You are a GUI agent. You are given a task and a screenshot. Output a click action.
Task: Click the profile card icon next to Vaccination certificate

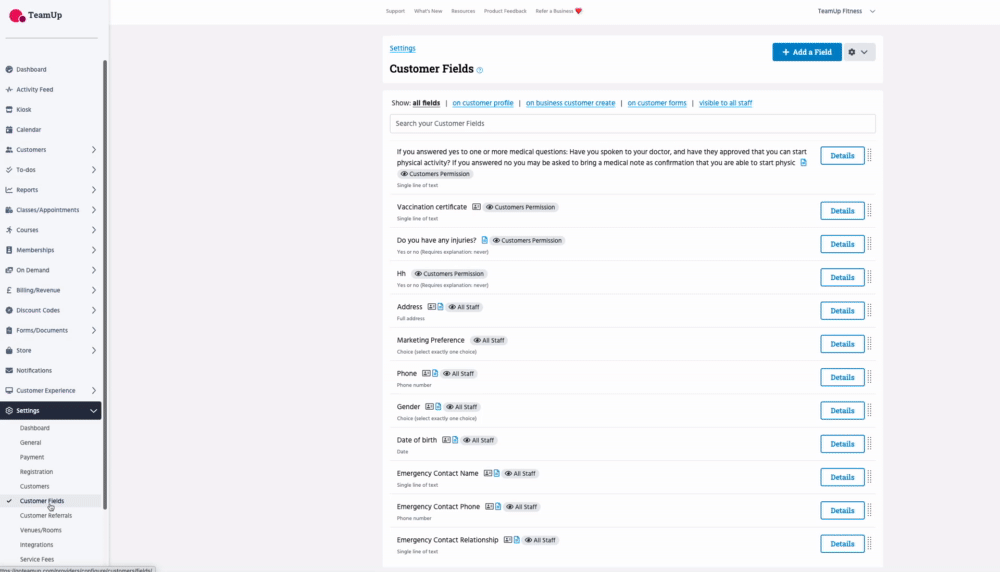pyautogui.click(x=476, y=207)
